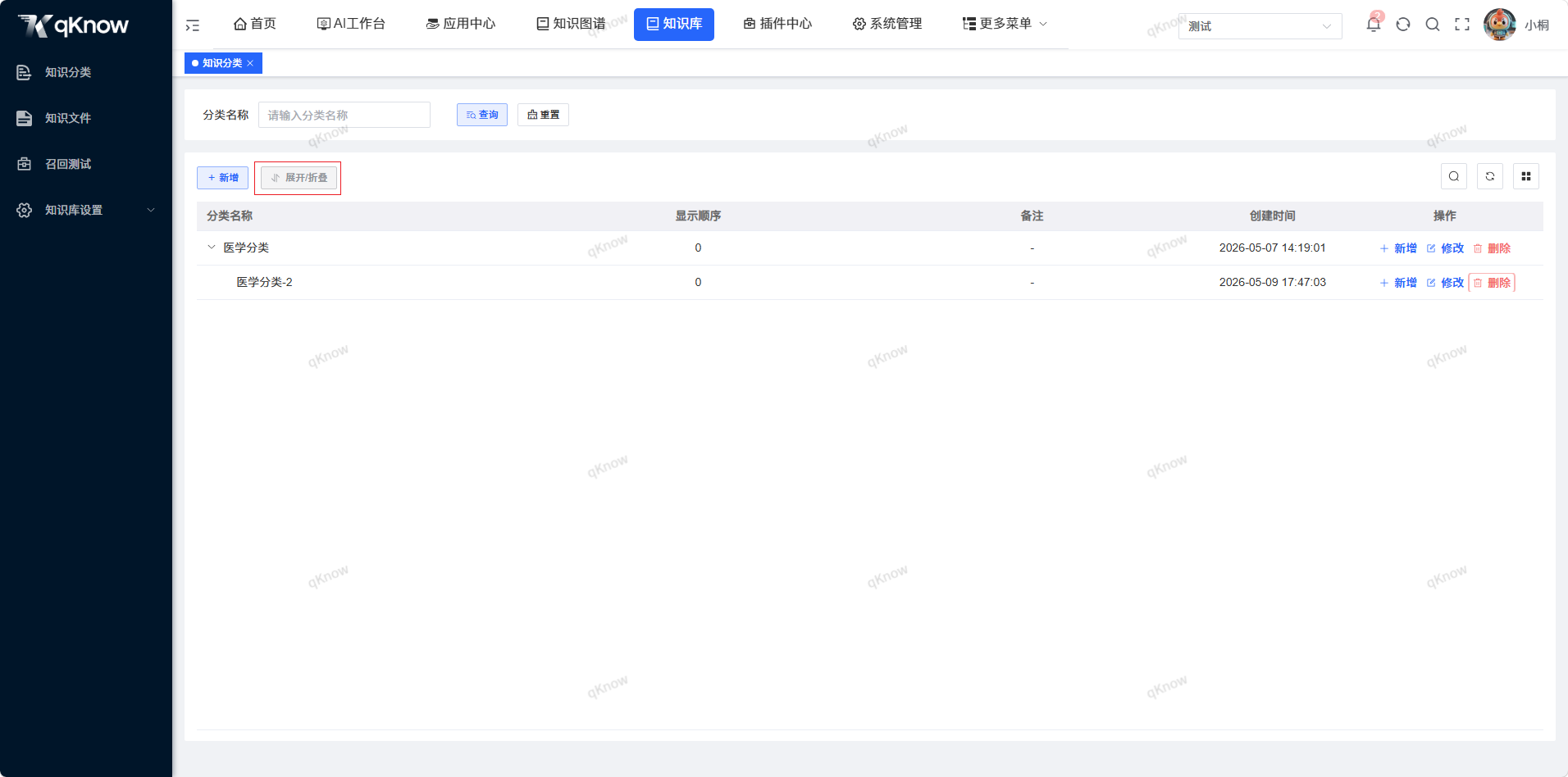
Task: Open 知识分类 in the sidebar
Action: [86, 72]
